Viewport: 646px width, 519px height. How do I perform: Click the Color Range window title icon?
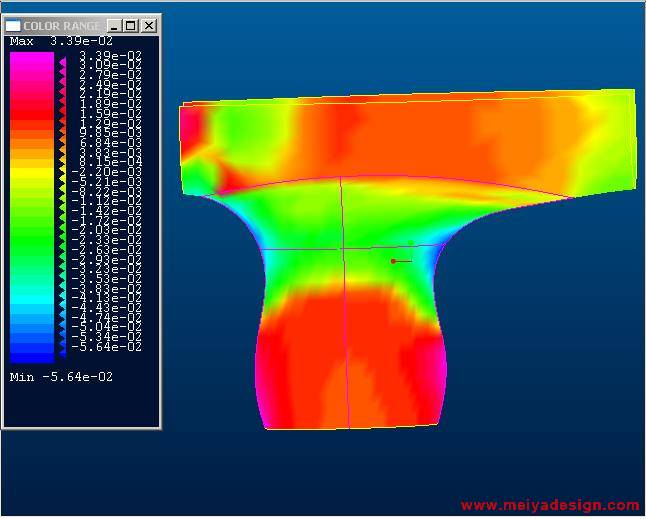point(13,26)
